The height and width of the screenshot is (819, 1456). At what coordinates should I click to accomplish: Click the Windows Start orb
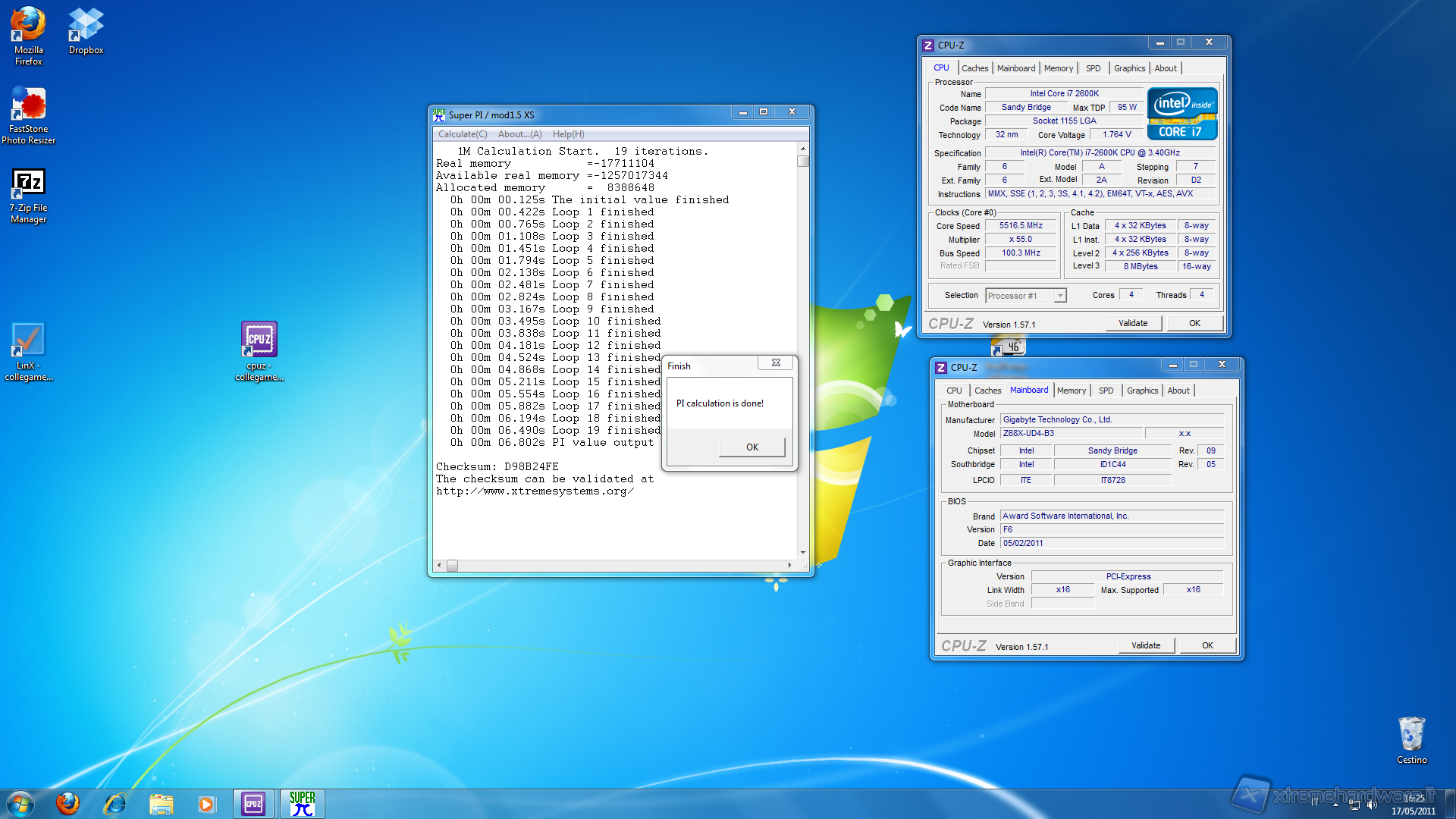point(20,804)
